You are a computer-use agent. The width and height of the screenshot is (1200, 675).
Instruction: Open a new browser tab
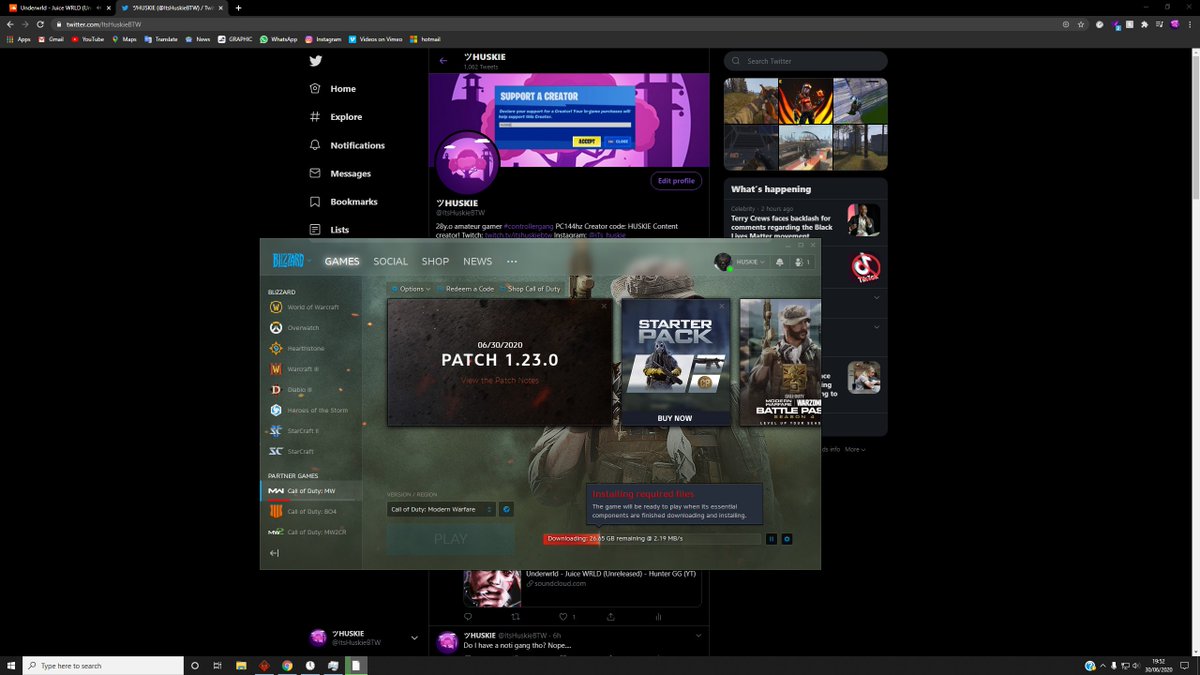coord(238,8)
